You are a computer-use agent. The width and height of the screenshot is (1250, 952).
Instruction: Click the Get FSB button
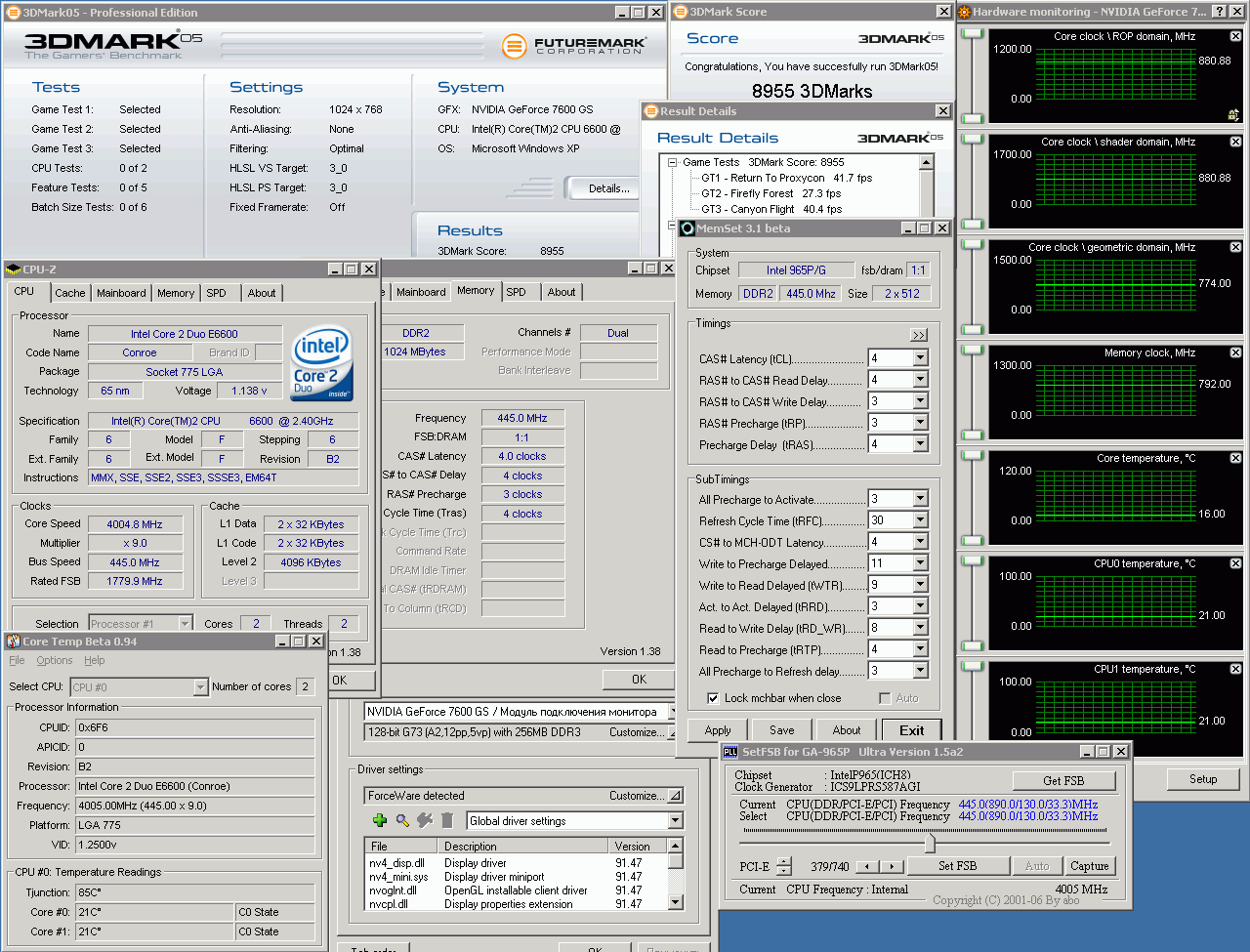click(1063, 780)
